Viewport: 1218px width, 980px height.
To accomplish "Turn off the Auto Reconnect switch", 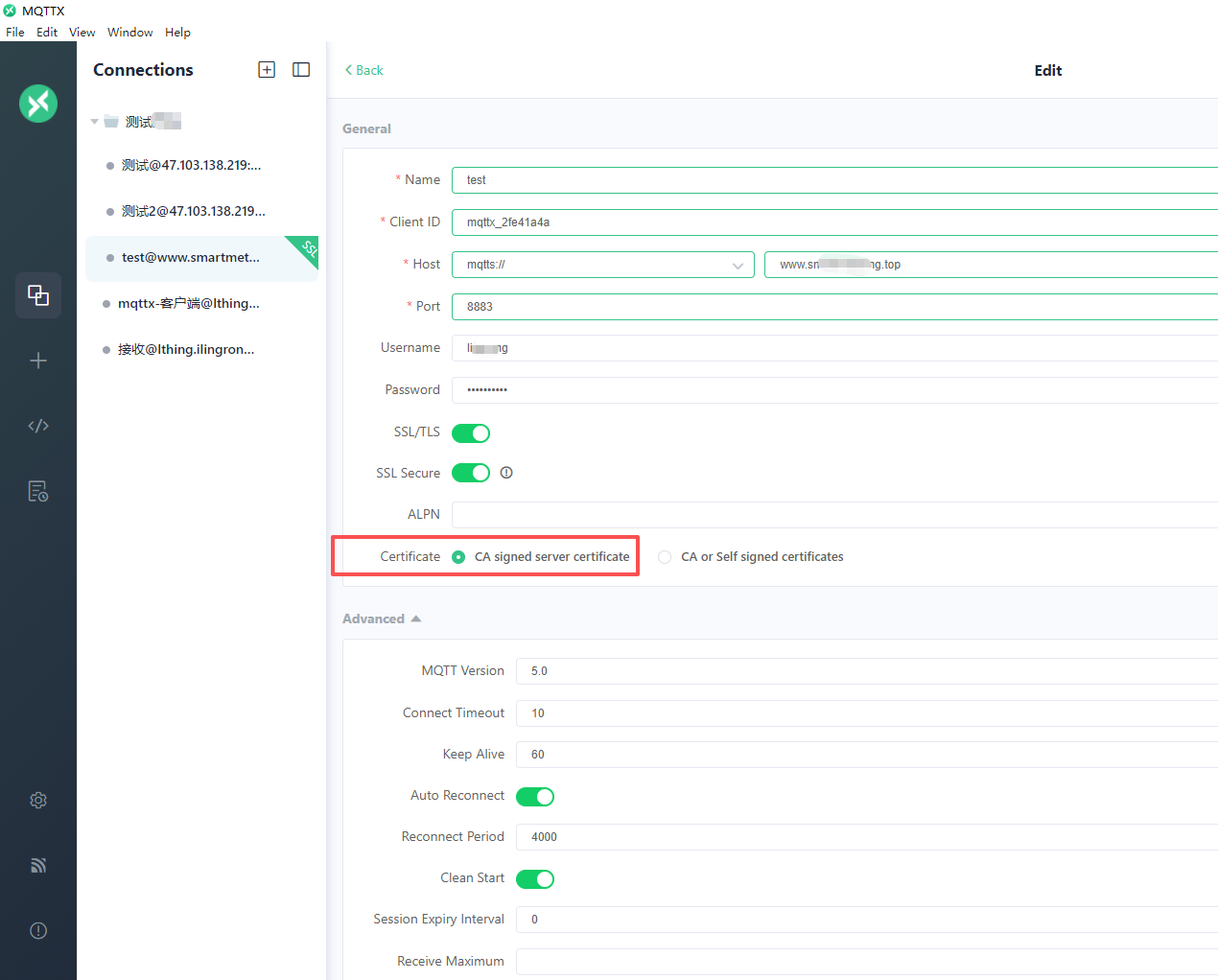I will 535,797.
